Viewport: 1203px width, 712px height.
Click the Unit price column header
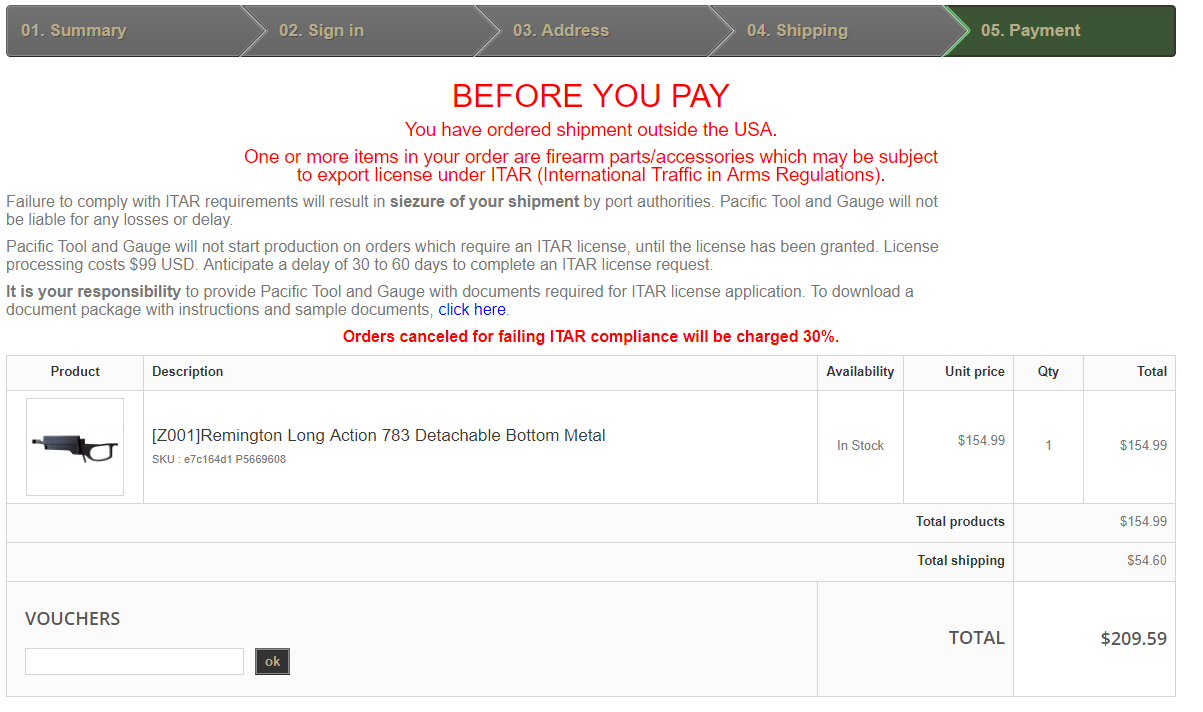974,371
